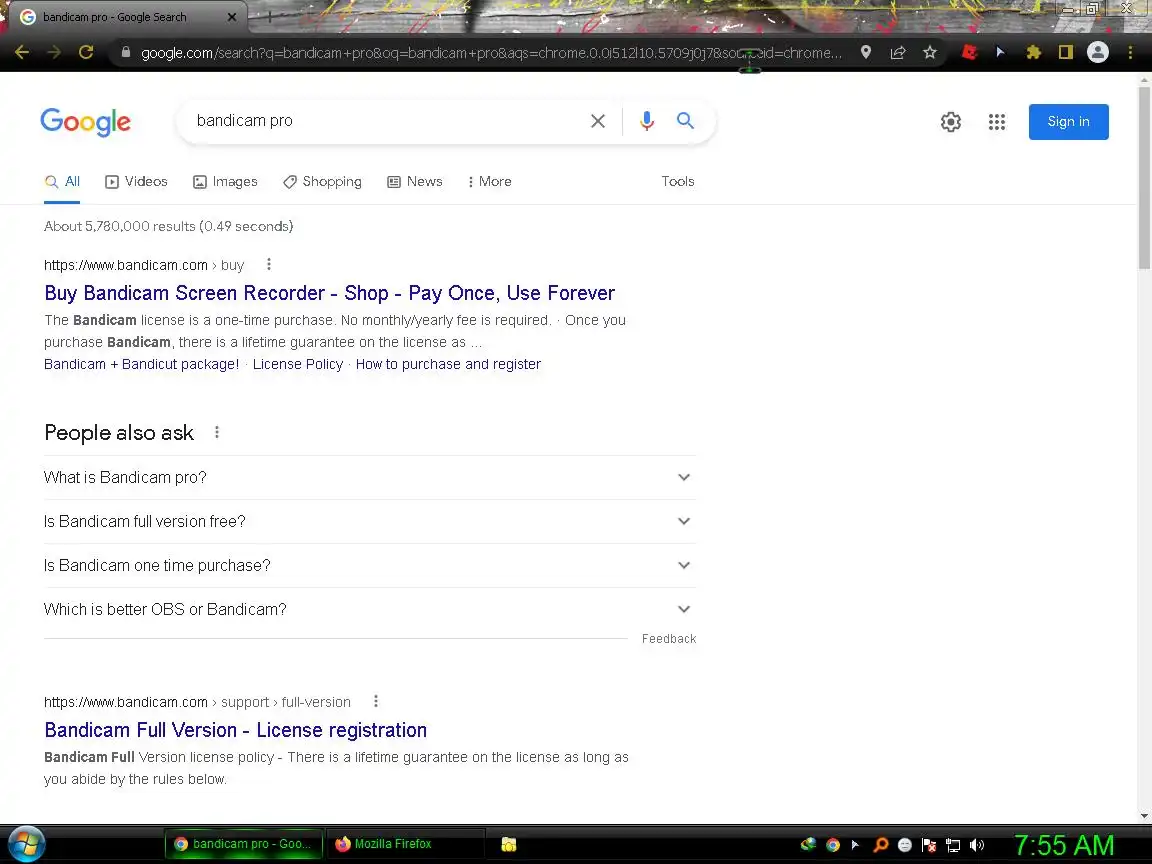Viewport: 1152px width, 864px height.
Task: Open the Chrome profile avatar
Action: pos(1098,52)
